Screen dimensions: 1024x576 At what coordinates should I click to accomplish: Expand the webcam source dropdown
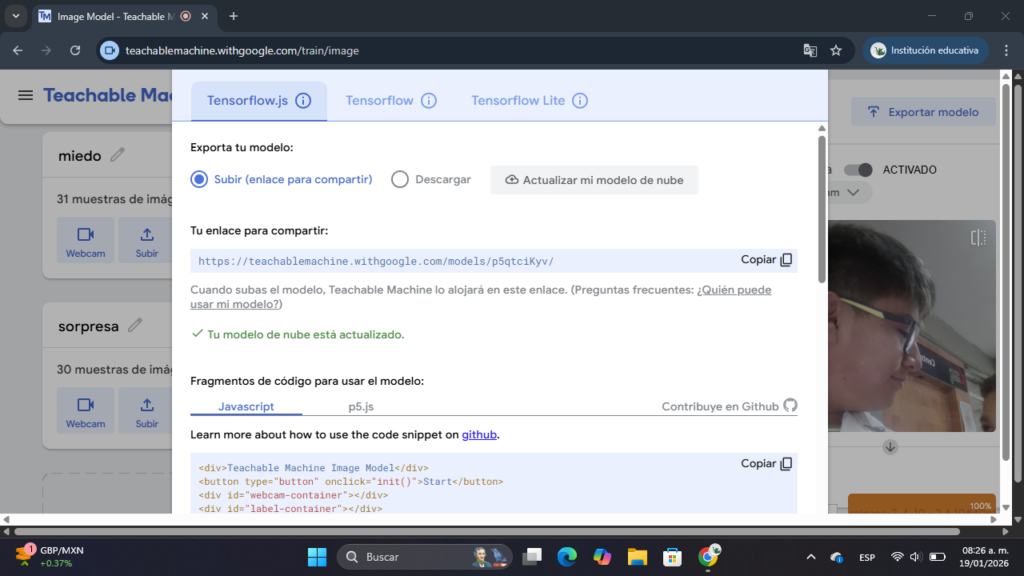(852, 192)
